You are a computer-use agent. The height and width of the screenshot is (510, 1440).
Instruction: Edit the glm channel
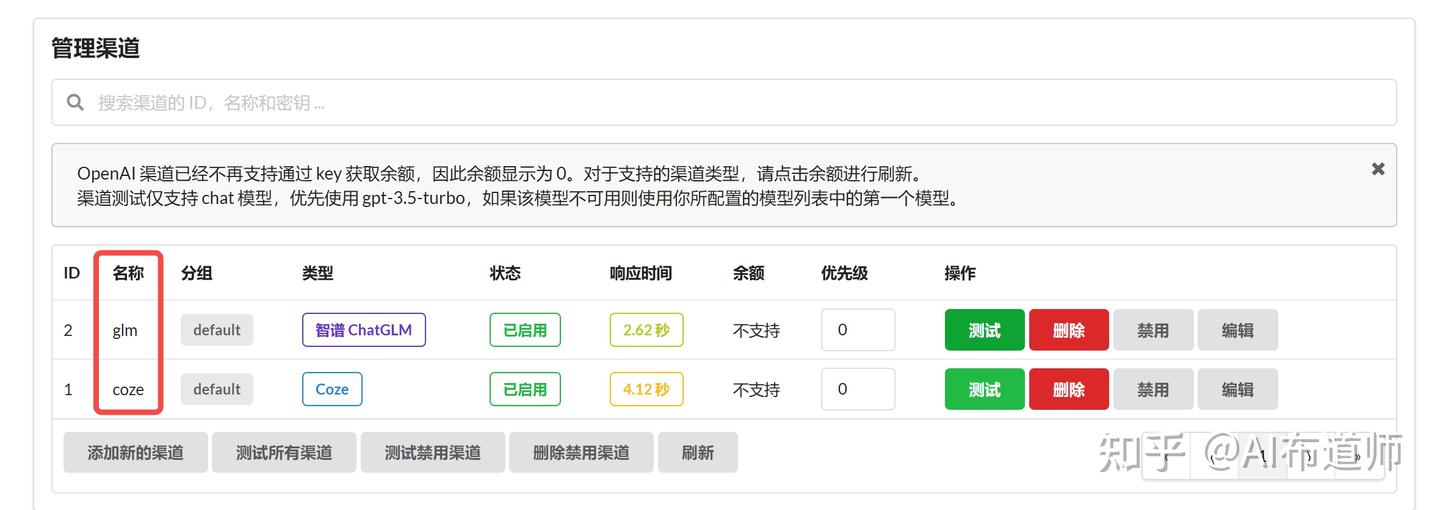[1237, 330]
